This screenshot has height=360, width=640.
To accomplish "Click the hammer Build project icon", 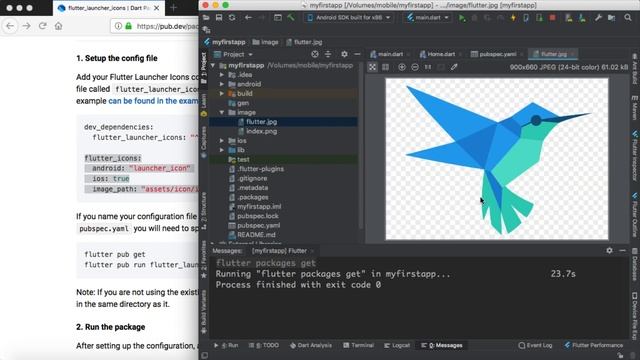I will click(291, 18).
